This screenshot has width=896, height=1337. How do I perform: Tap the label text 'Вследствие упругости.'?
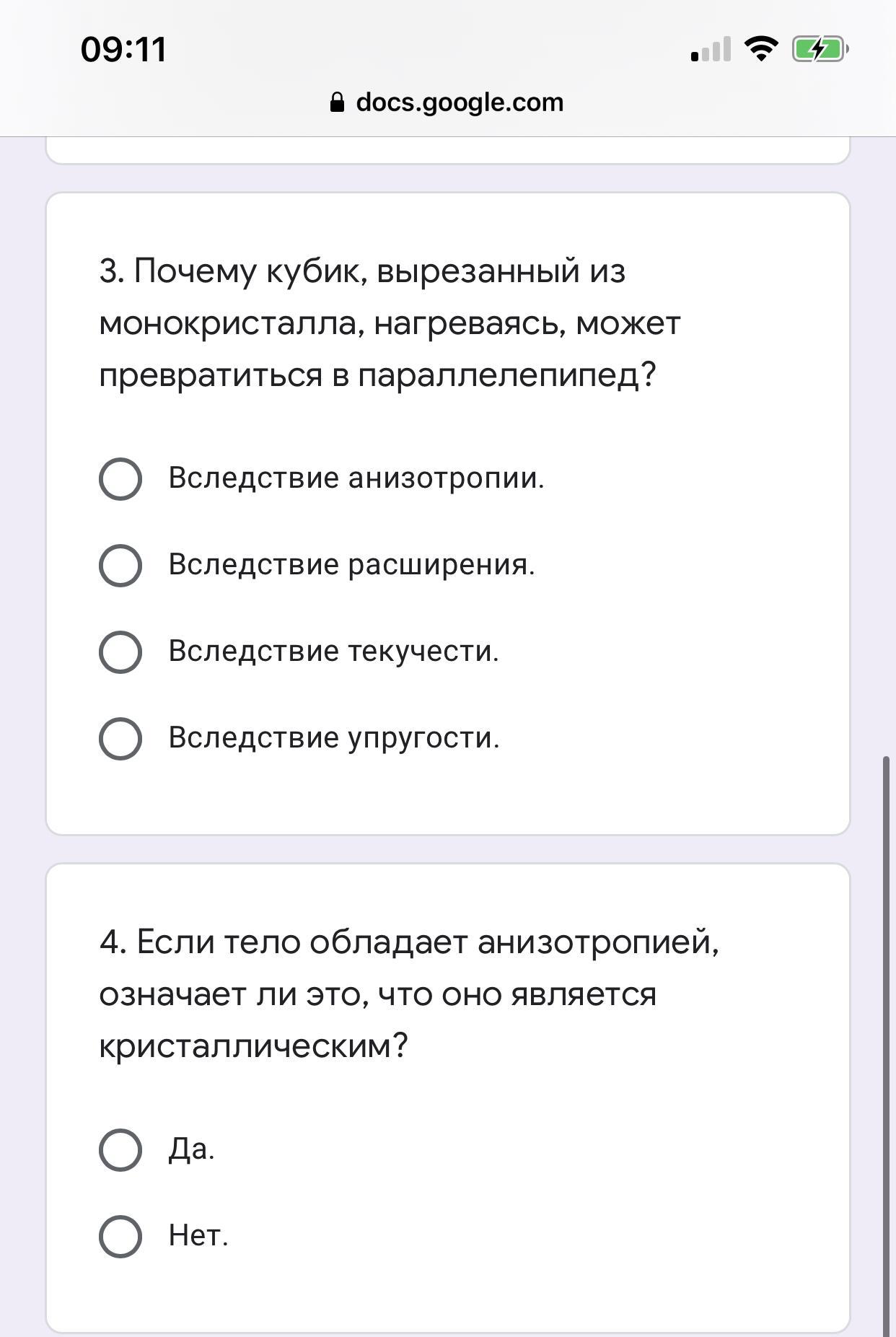pyautogui.click(x=334, y=737)
